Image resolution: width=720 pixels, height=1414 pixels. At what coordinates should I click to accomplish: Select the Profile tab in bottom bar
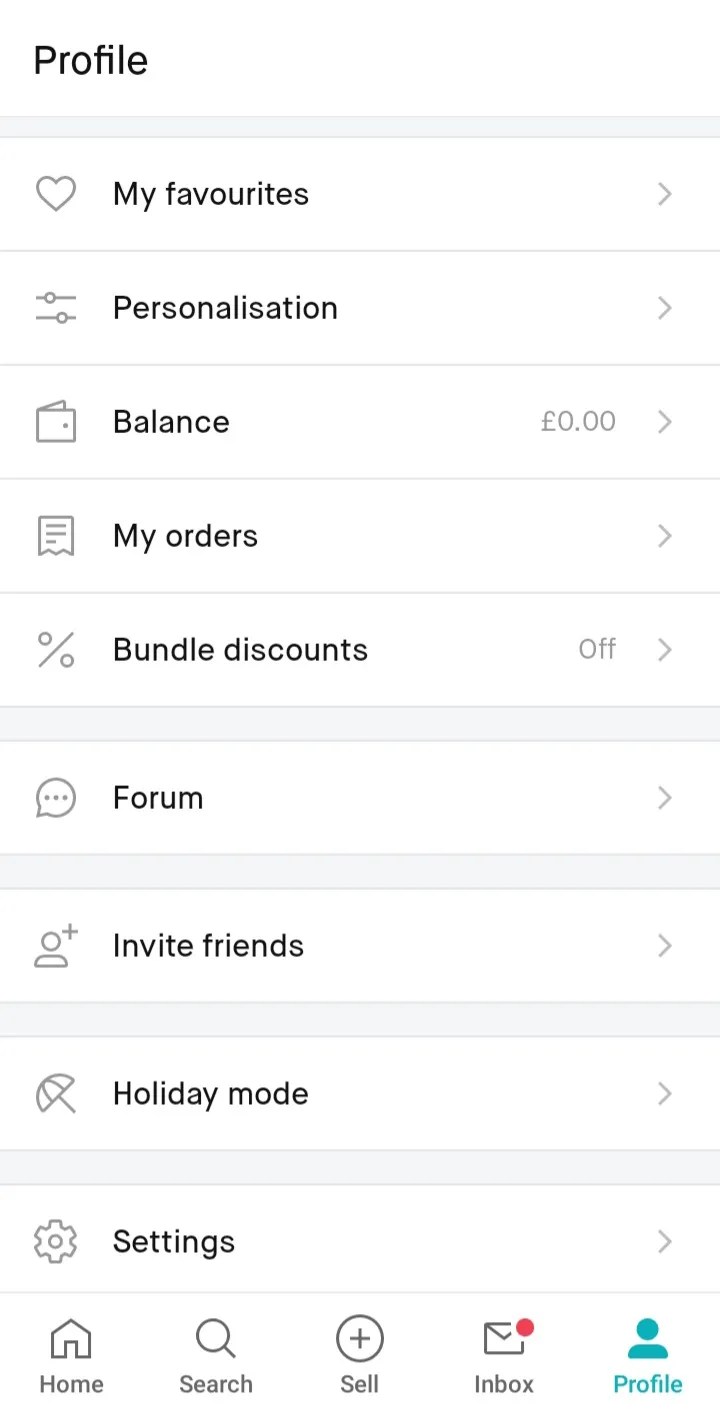(x=648, y=1356)
